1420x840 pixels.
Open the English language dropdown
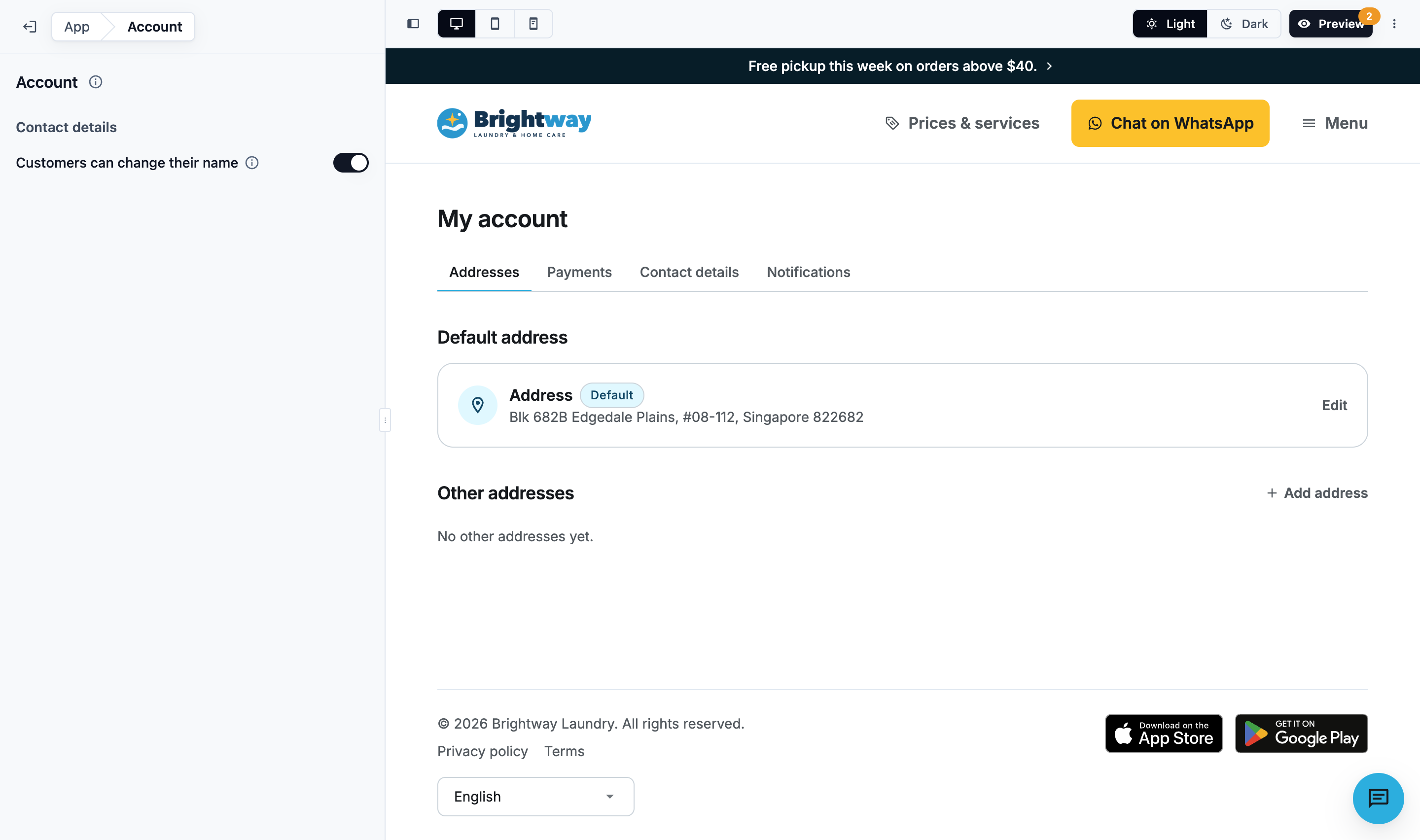point(535,797)
